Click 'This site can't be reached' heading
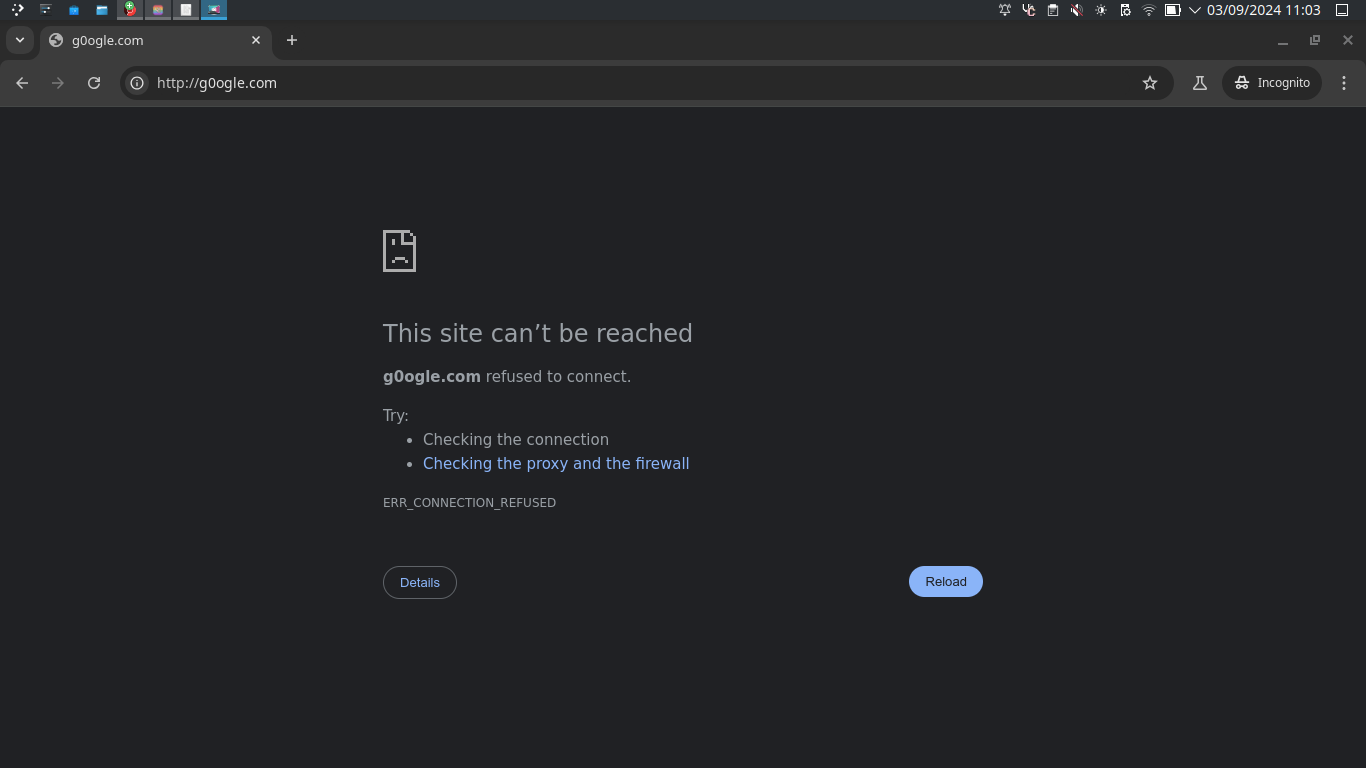Viewport: 1366px width, 768px height. pos(538,333)
